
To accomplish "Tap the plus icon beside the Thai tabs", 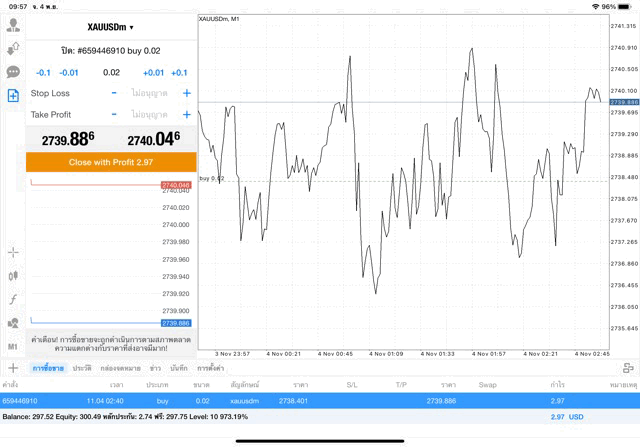I will tap(13, 369).
